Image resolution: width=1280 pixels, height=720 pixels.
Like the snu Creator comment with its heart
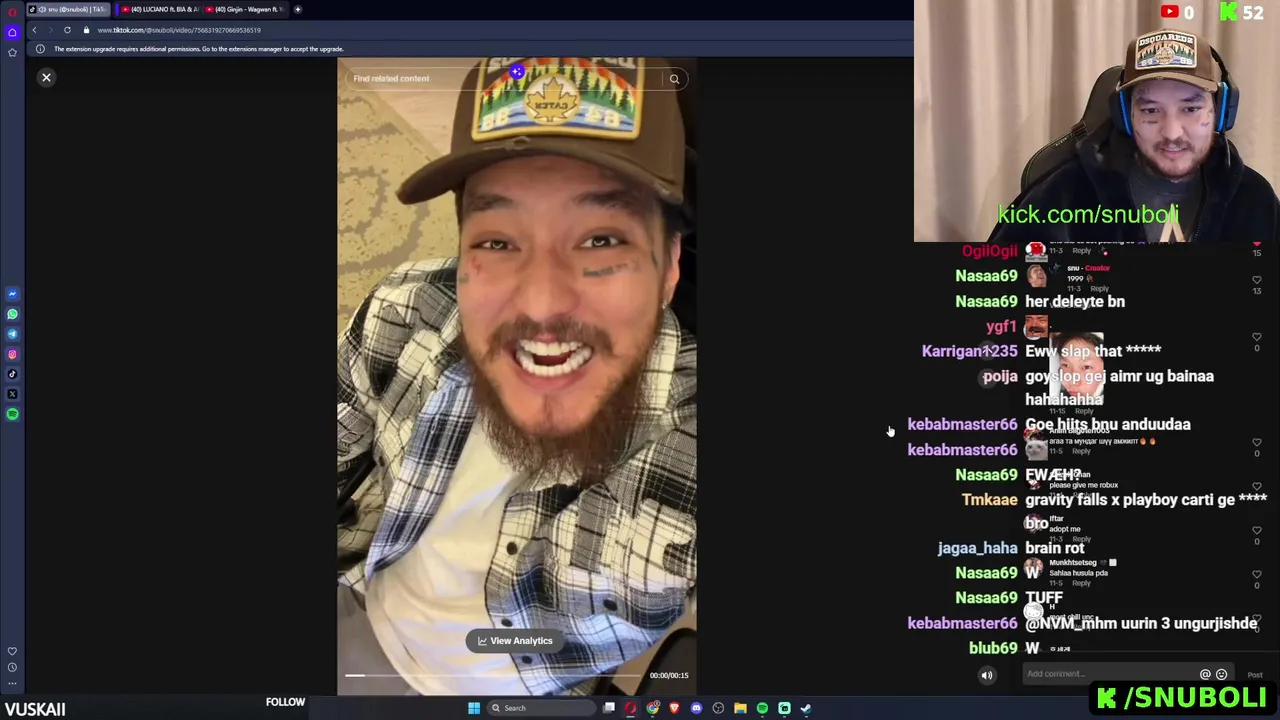click(x=1257, y=280)
